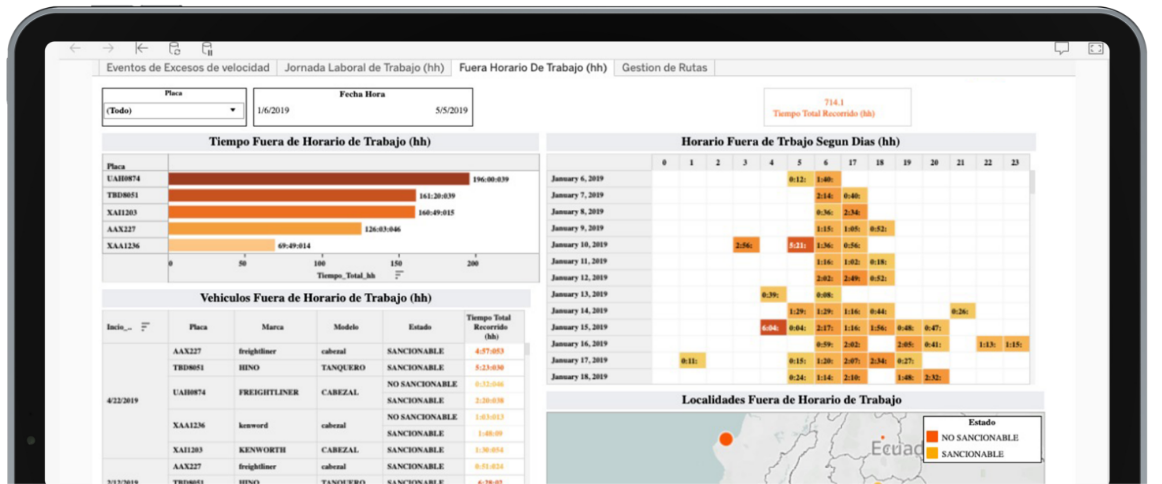Select the UAH0874 bar in the chart
Viewport: 1162px width, 484px height.
click(318, 179)
